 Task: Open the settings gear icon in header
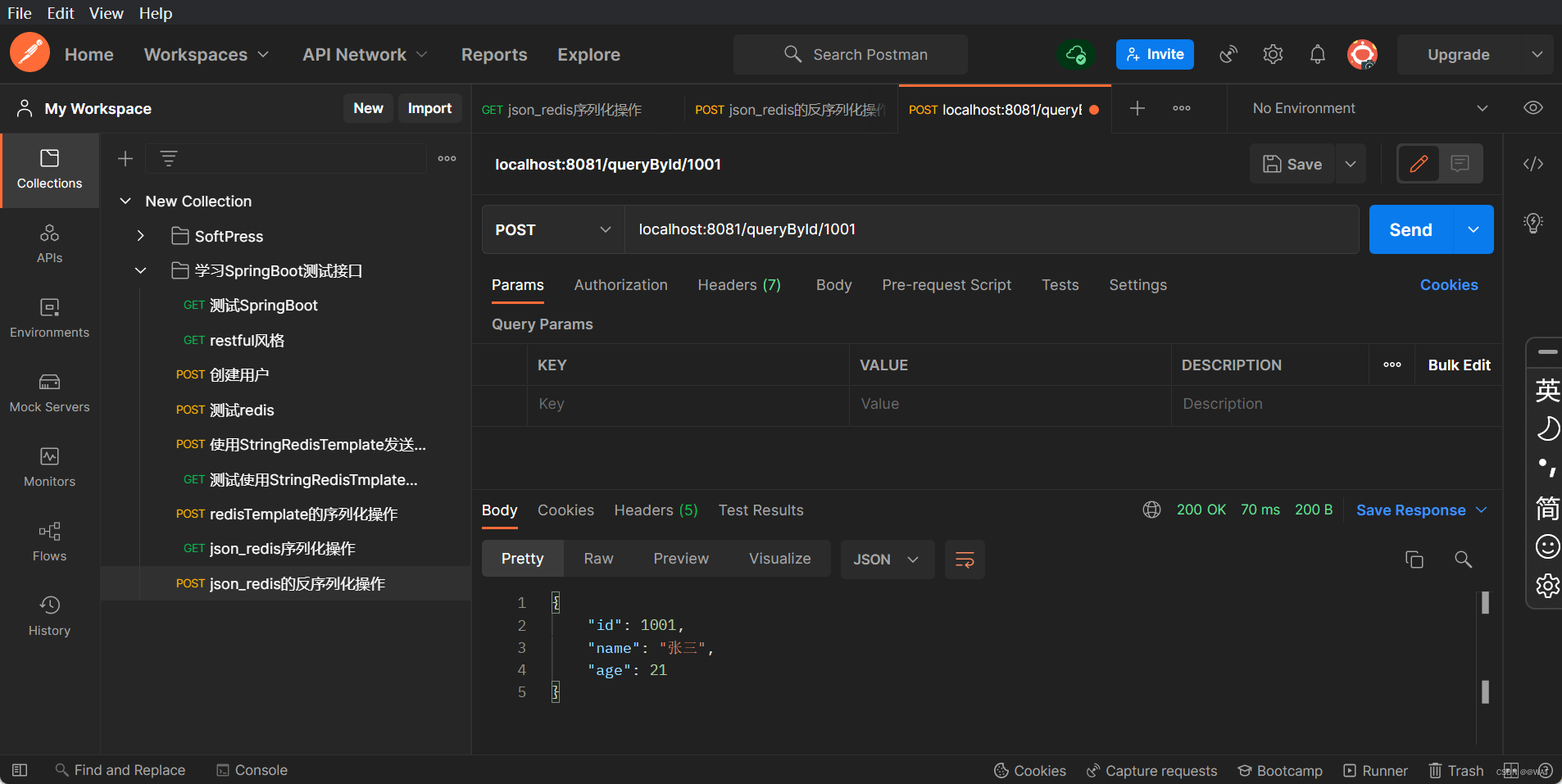coord(1273,55)
